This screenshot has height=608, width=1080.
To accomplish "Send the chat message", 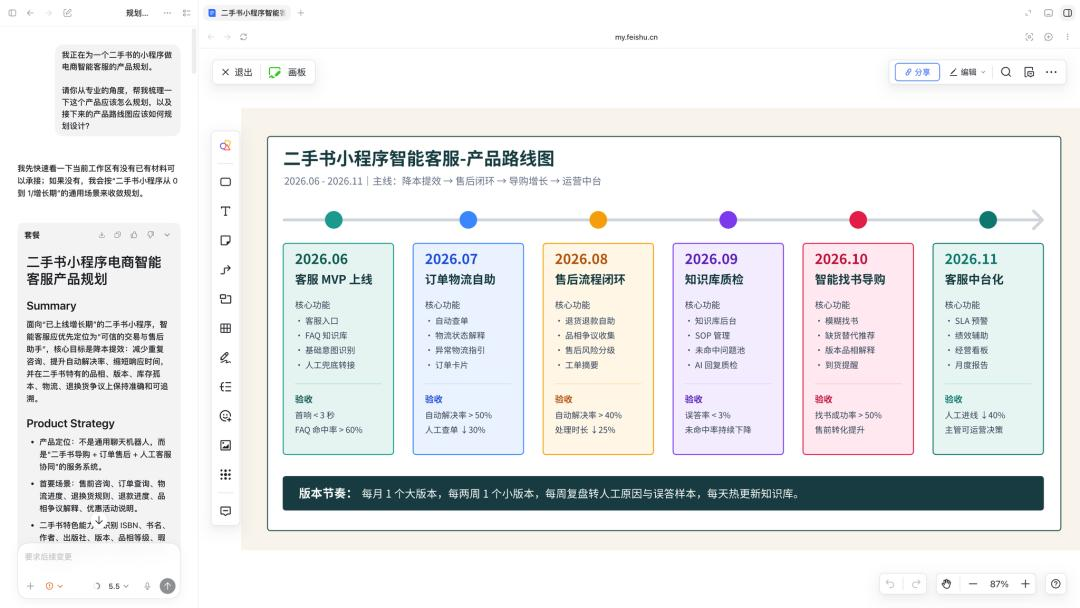I will click(x=167, y=586).
